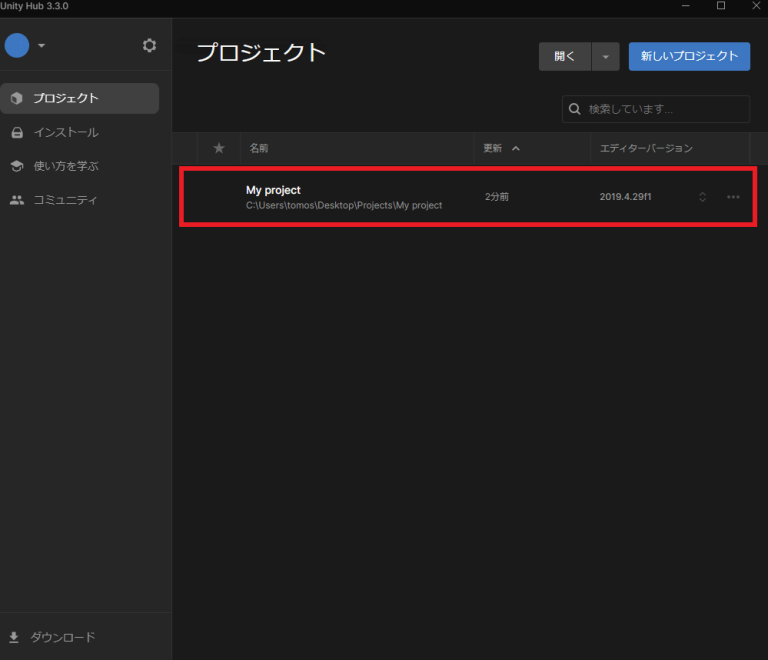Click the 新しいプロジェクト button
The width and height of the screenshot is (768, 660).
689,56
